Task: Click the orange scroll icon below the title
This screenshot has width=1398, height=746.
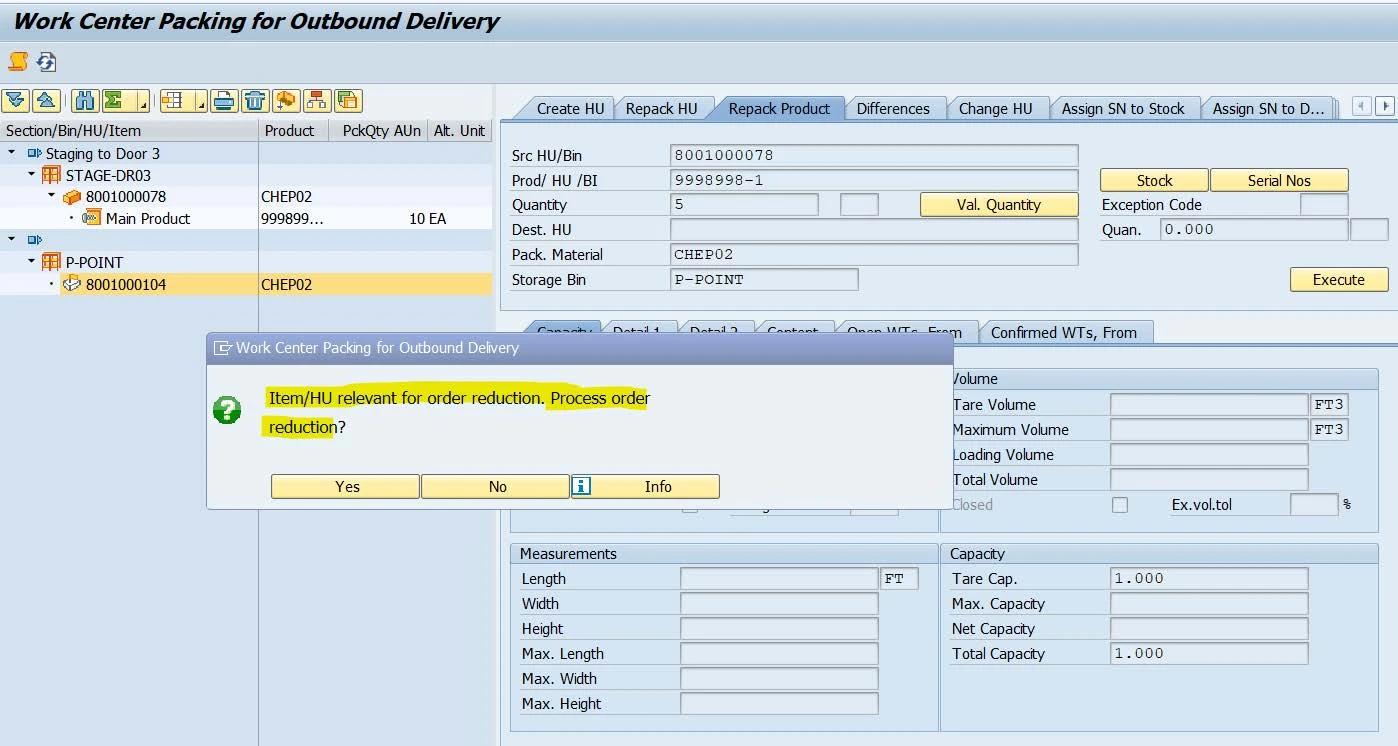Action: coord(18,62)
